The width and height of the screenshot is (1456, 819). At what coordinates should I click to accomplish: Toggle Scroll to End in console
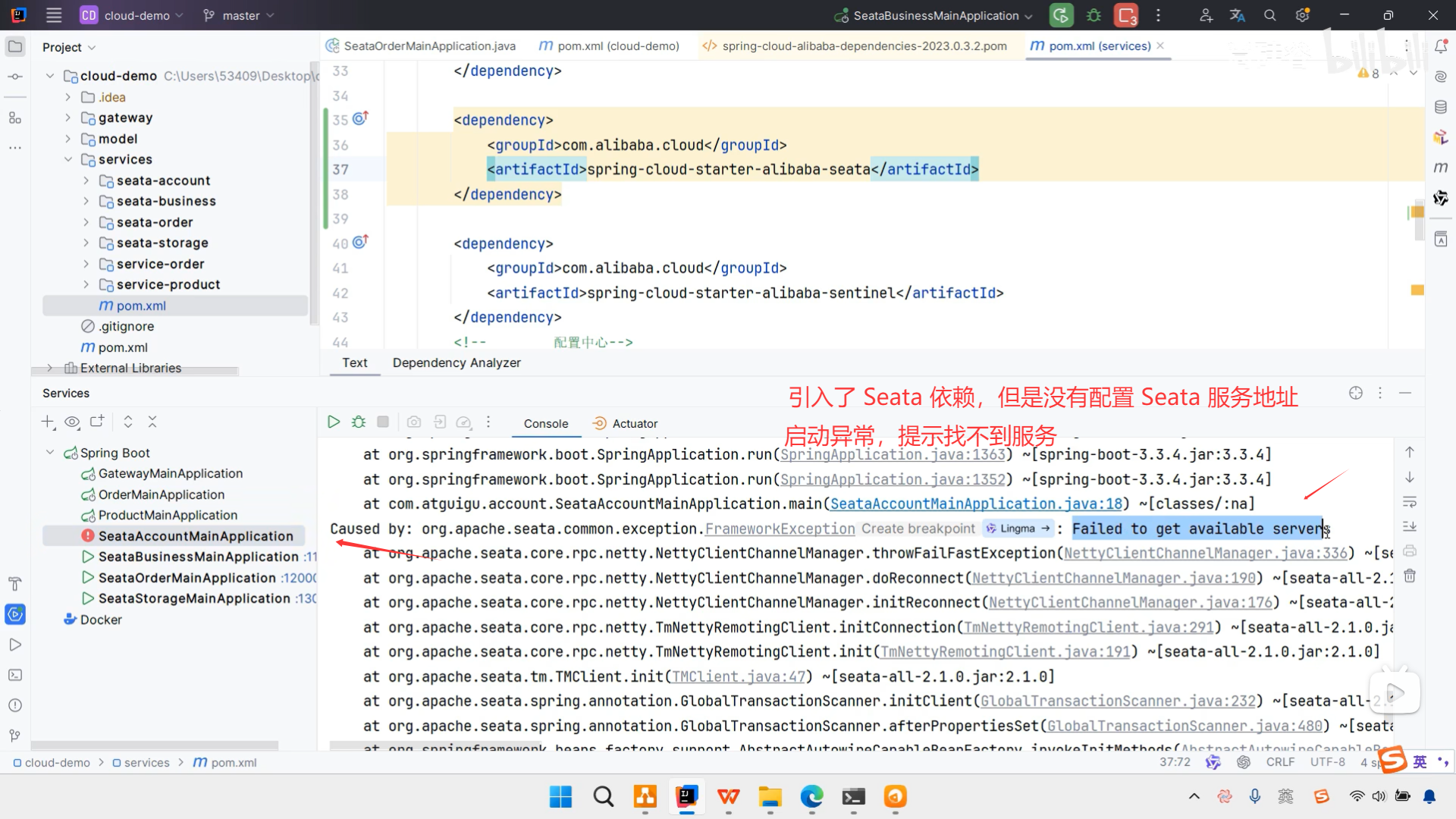pos(1410,526)
